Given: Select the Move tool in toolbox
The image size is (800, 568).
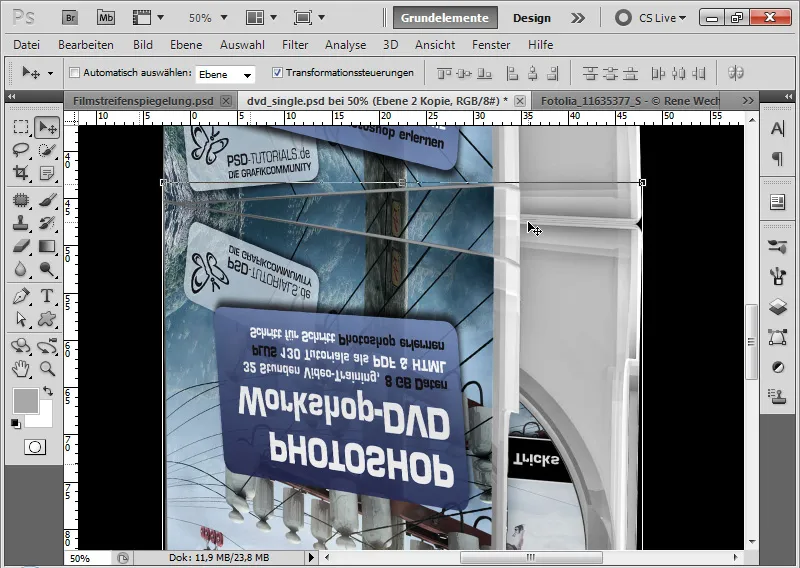Looking at the screenshot, I should pos(47,127).
